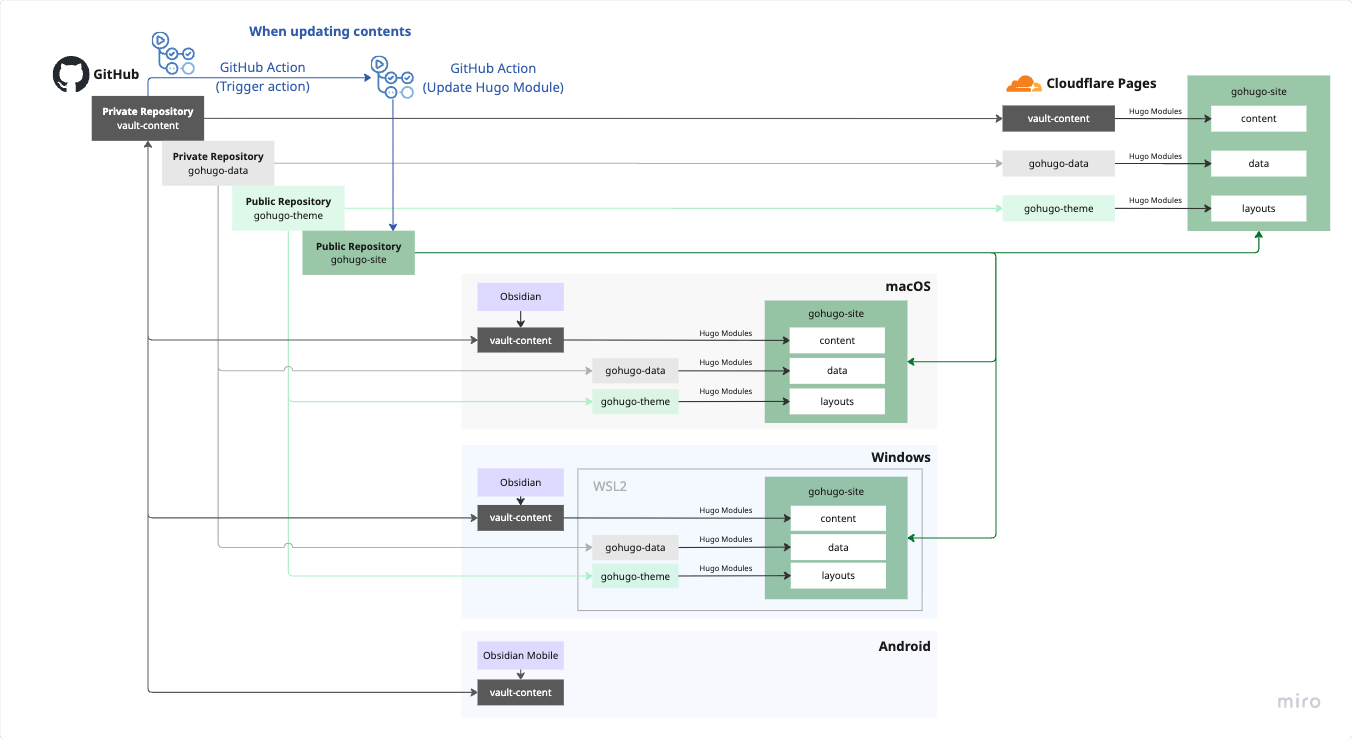Select Obsidian box in macOS section
This screenshot has width=1352, height=739.
click(x=520, y=297)
